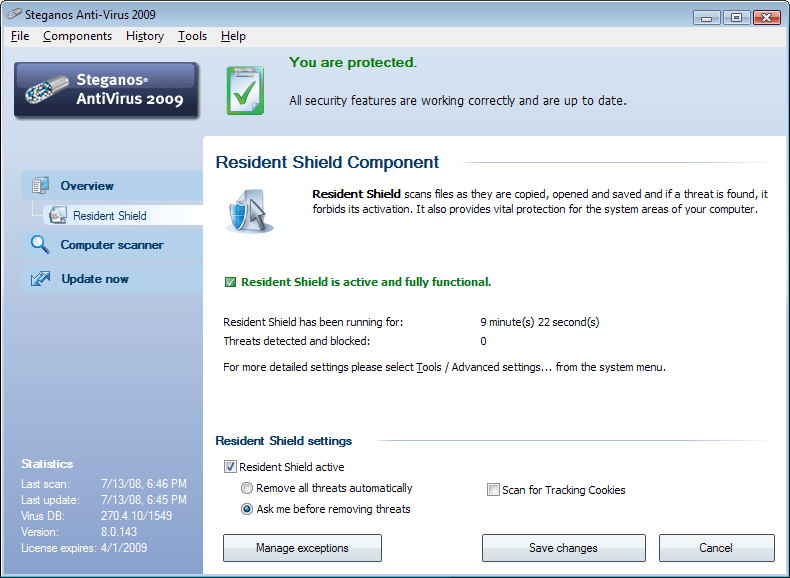
Task: Minimize the Steganos Anti-Virus window
Action: point(706,18)
